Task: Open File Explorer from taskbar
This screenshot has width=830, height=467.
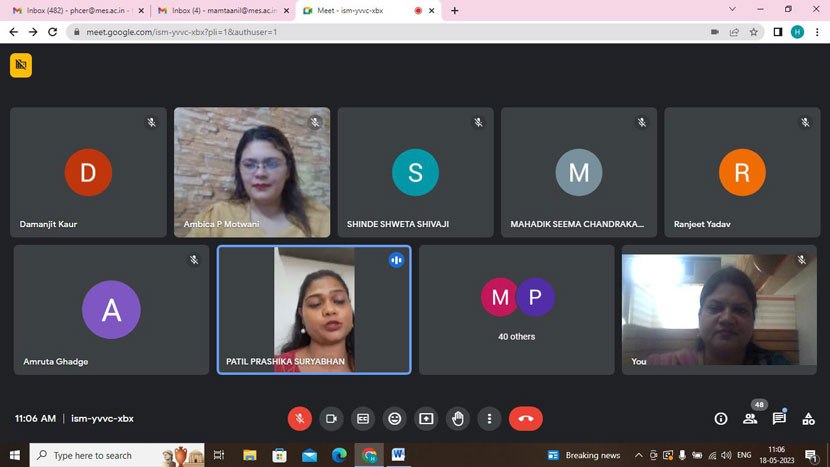Action: tap(249, 455)
